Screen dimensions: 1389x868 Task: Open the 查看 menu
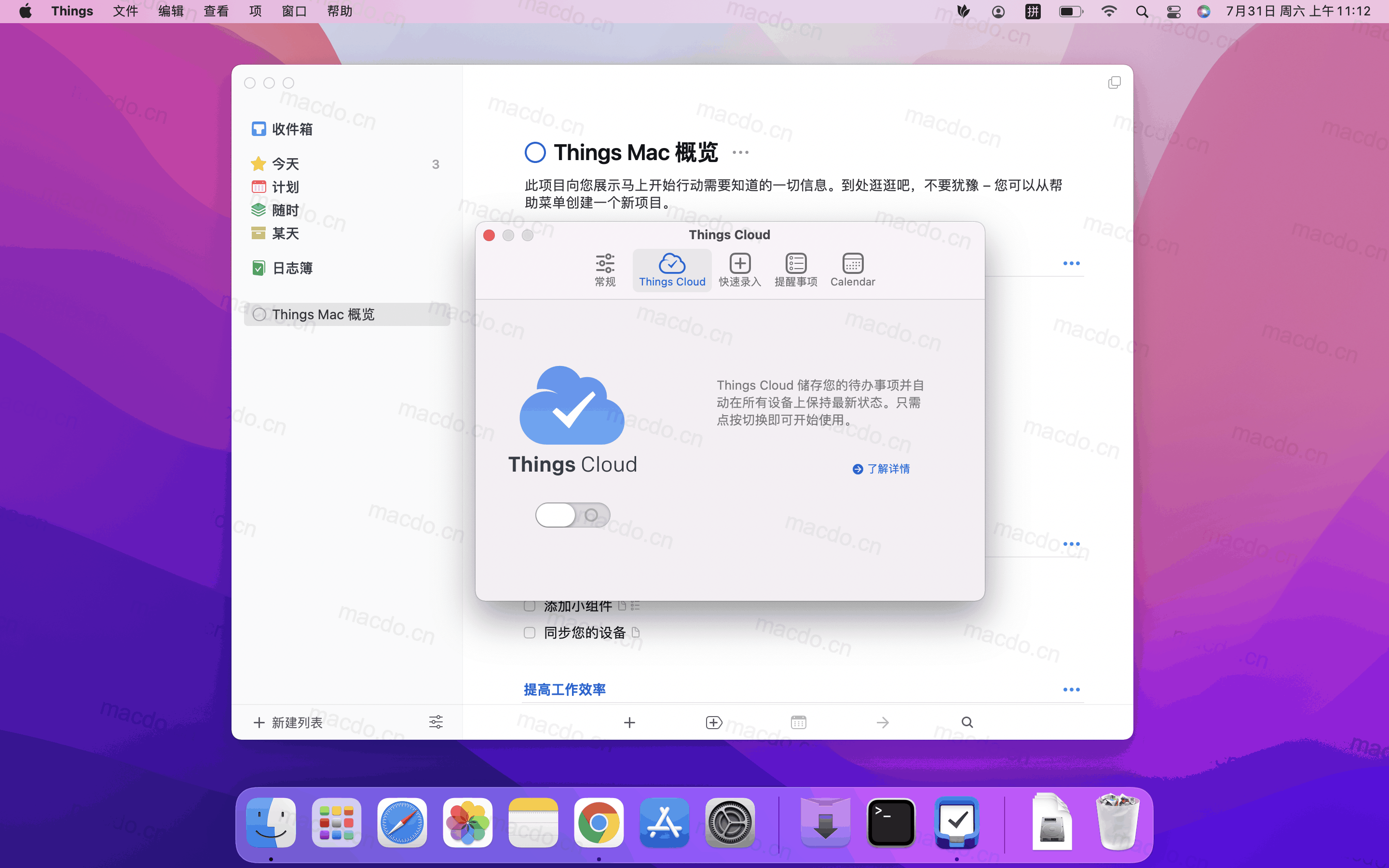(x=216, y=12)
